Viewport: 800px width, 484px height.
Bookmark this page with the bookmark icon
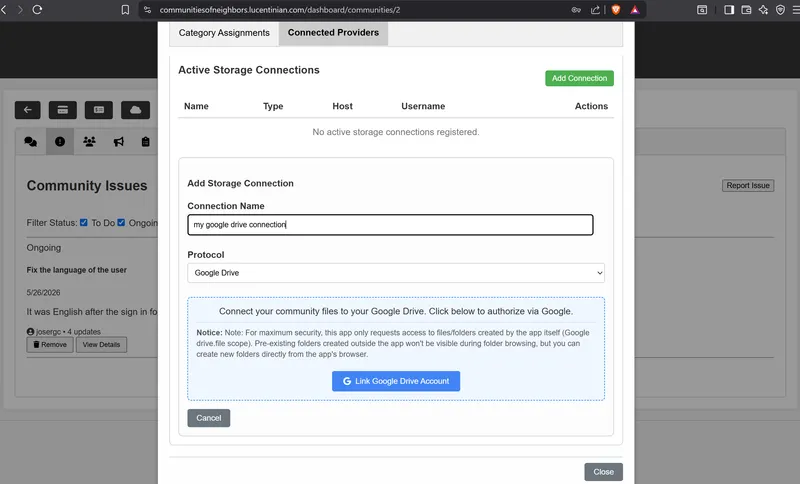(125, 10)
